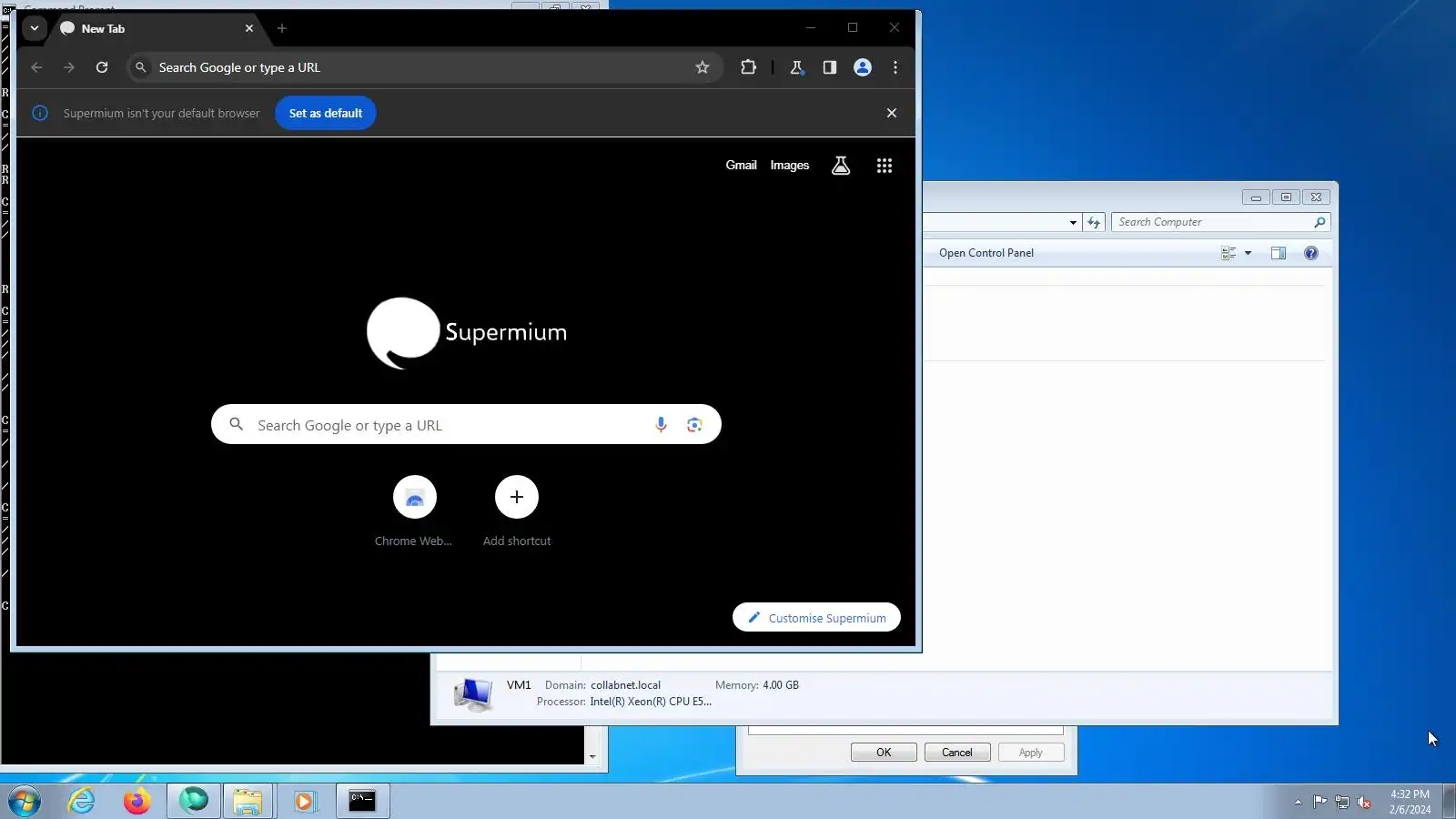Click the info icon in the default browser bar
1456x819 pixels.
[x=40, y=113]
